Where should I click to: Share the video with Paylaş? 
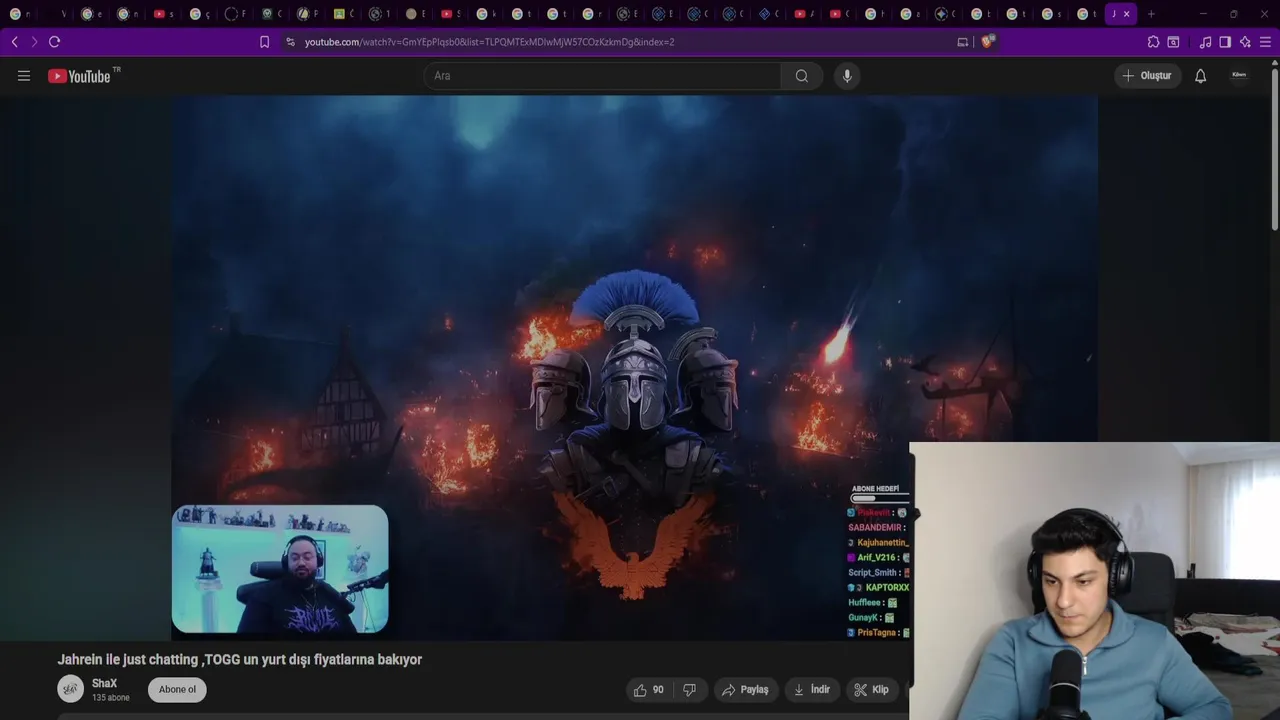pos(745,690)
